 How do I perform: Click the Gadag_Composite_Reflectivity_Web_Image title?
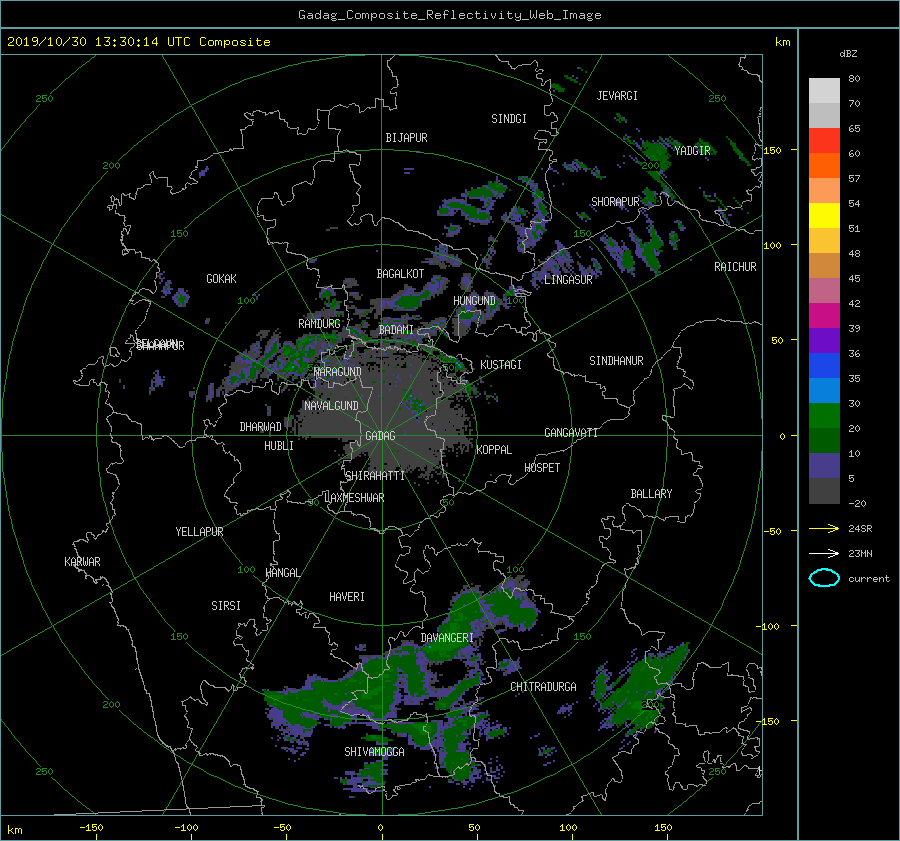(x=449, y=15)
